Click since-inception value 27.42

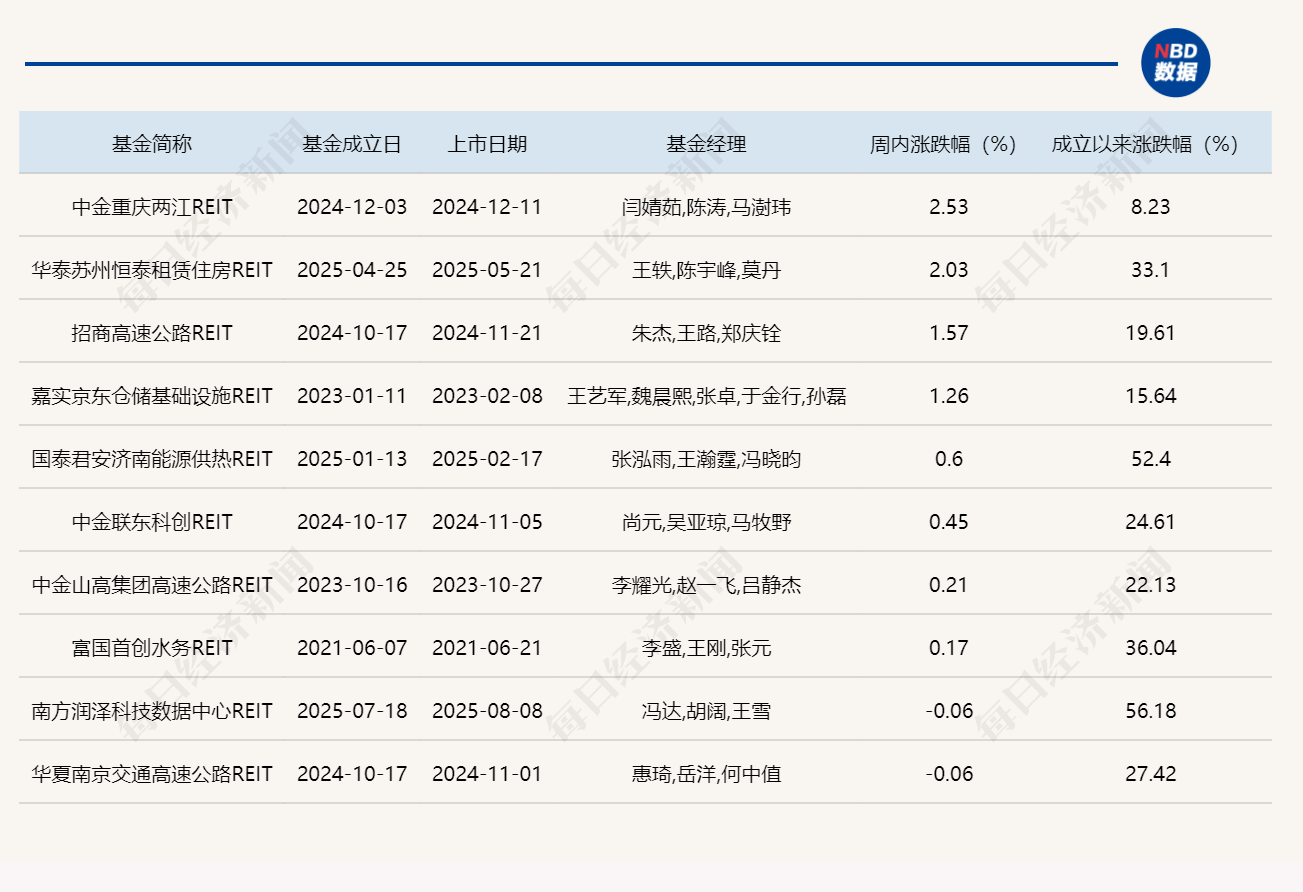[1150, 774]
